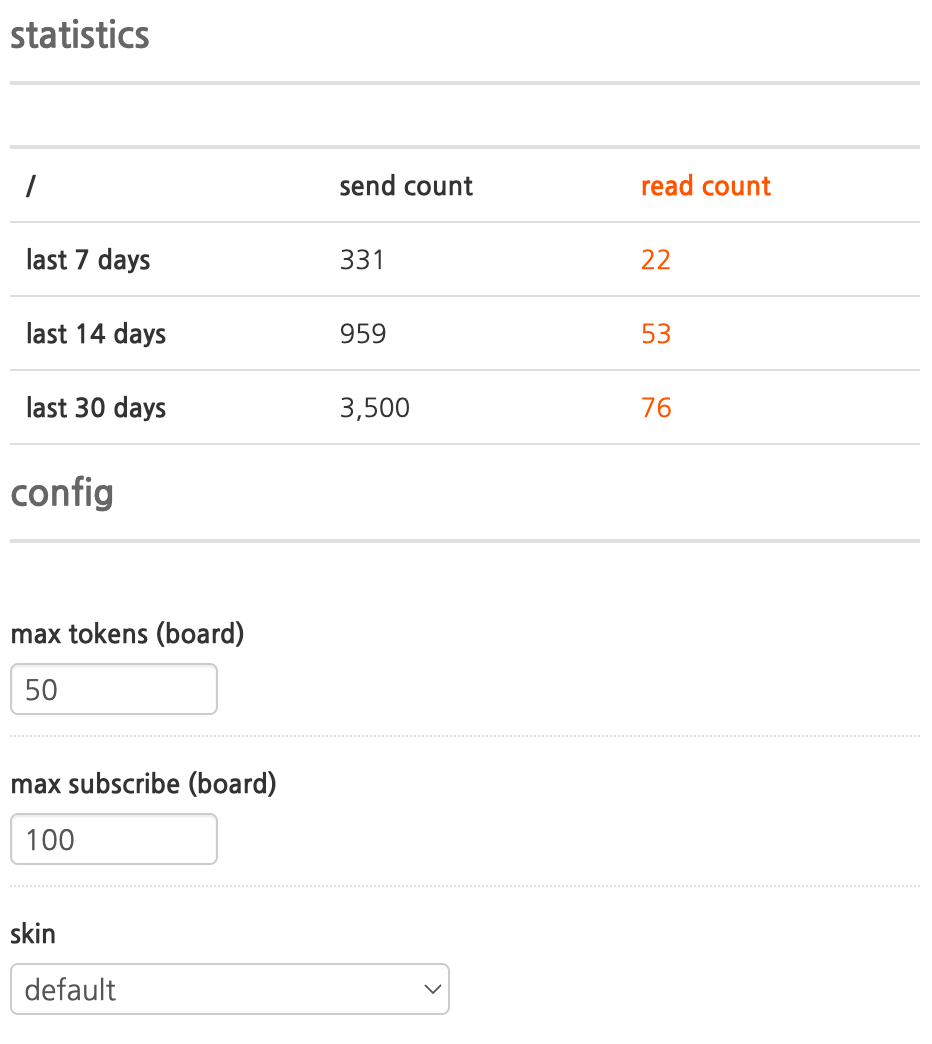Click the max tokens (board) input field

(x=114, y=690)
